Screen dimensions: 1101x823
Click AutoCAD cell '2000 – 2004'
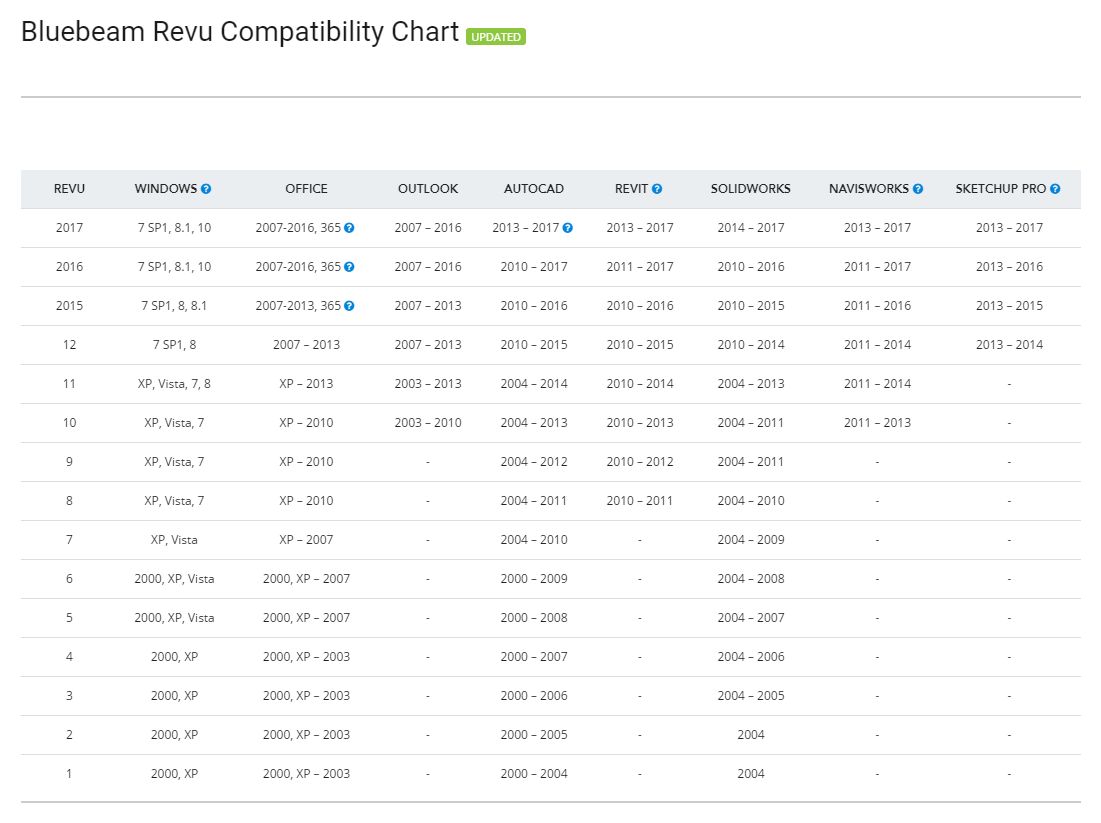click(x=534, y=774)
